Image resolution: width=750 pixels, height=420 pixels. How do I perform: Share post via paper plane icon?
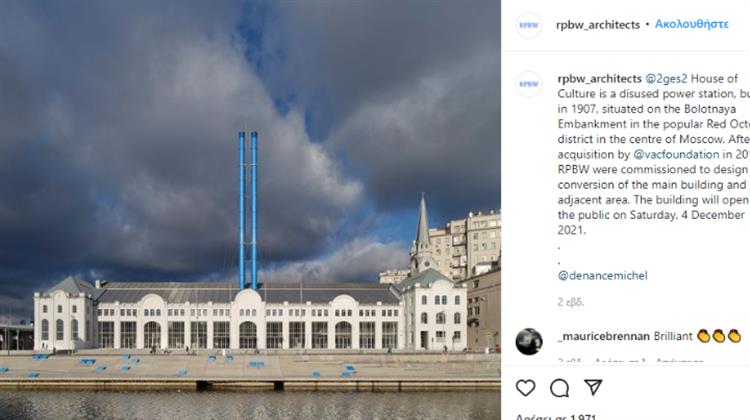point(593,387)
